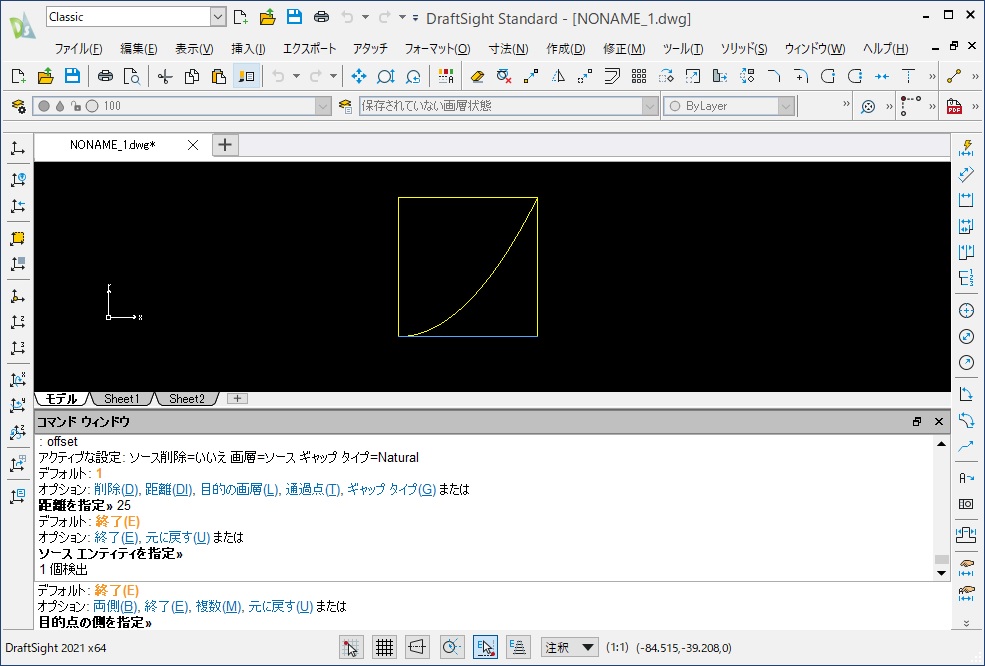985x666 pixels.
Task: Expand the layer list dropdown showing 100
Action: (x=323, y=106)
